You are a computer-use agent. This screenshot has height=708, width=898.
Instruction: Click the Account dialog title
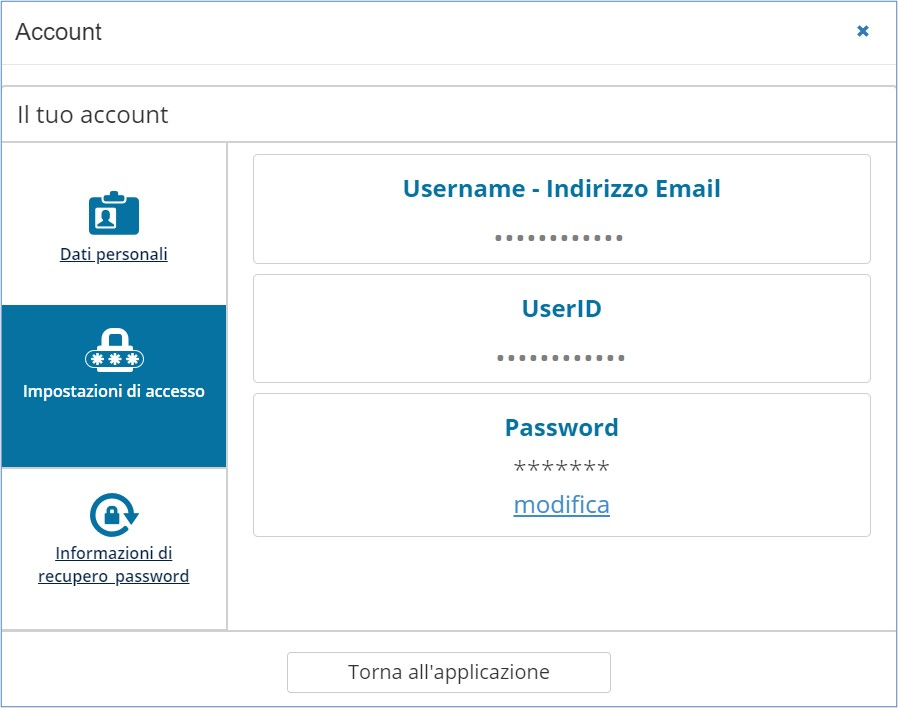coord(59,32)
